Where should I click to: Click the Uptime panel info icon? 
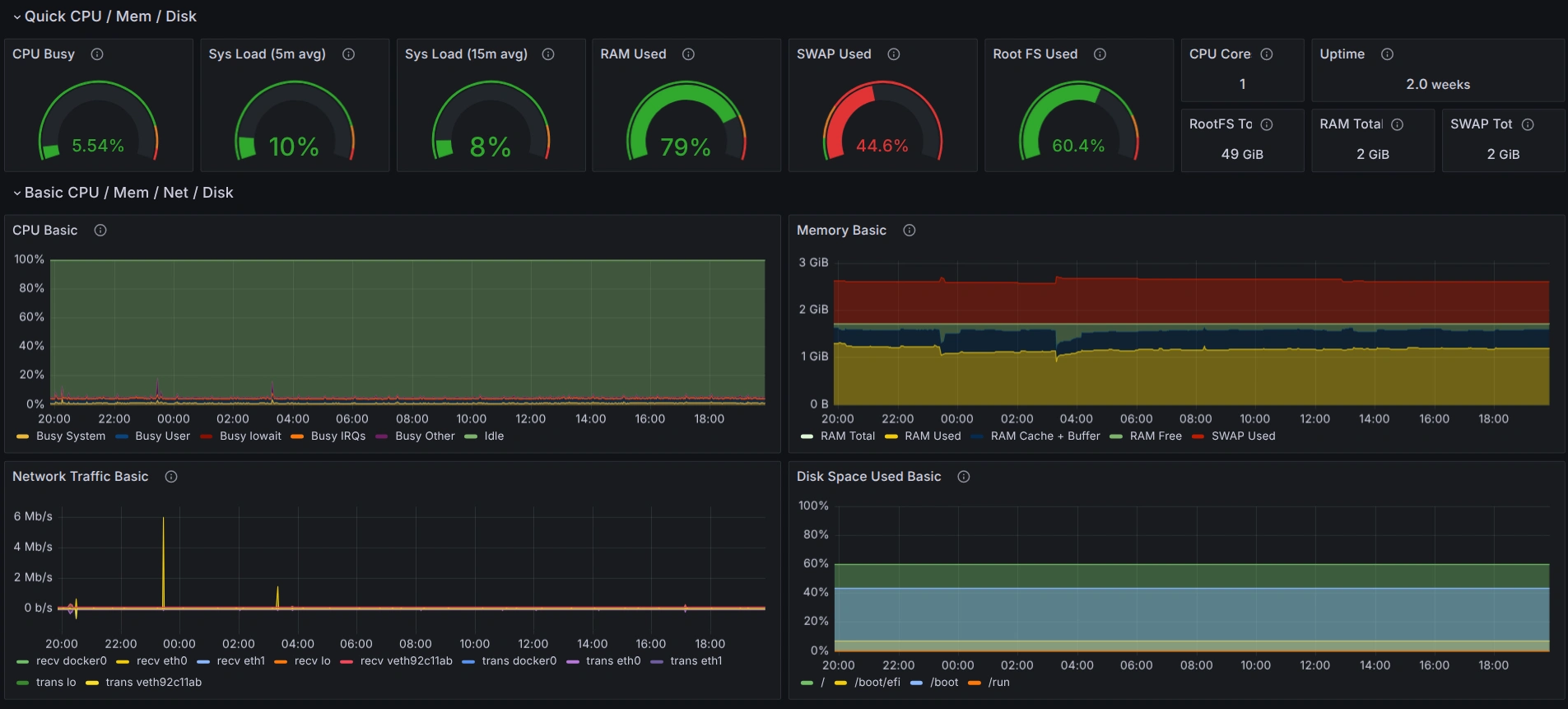(x=1387, y=54)
